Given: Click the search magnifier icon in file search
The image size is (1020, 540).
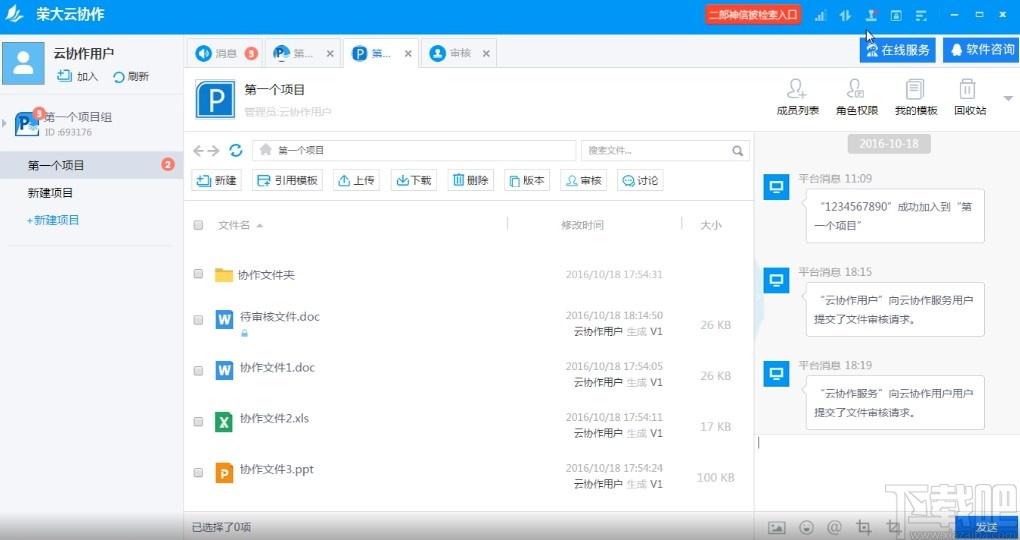Looking at the screenshot, I should pos(738,151).
